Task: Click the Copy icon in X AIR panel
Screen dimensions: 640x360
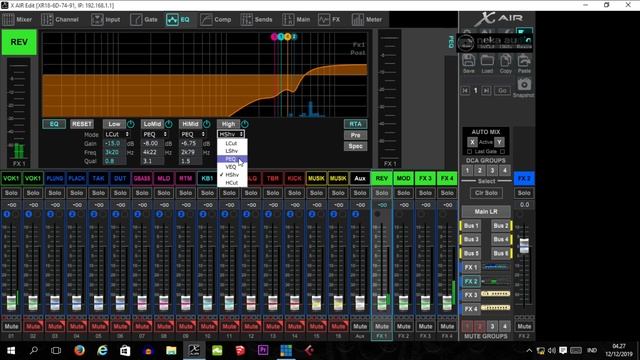Action: pyautogui.click(x=506, y=60)
